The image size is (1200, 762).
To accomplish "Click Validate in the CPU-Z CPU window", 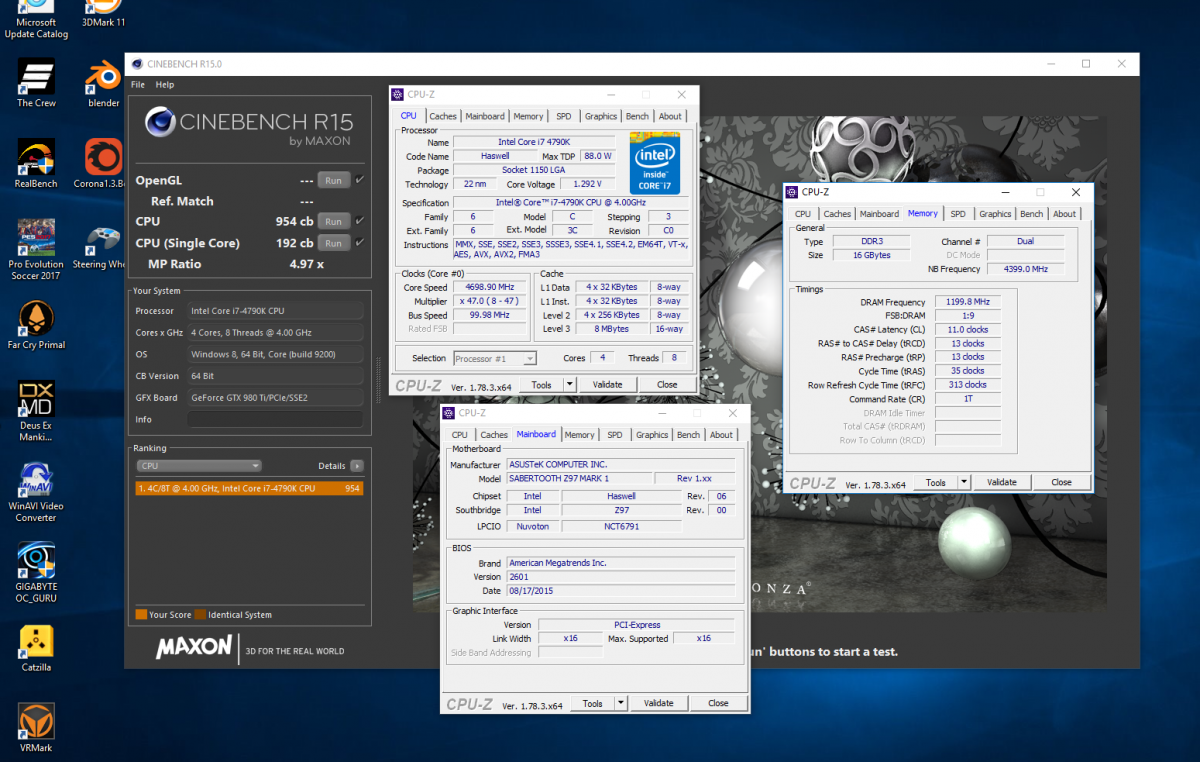I will [x=608, y=385].
